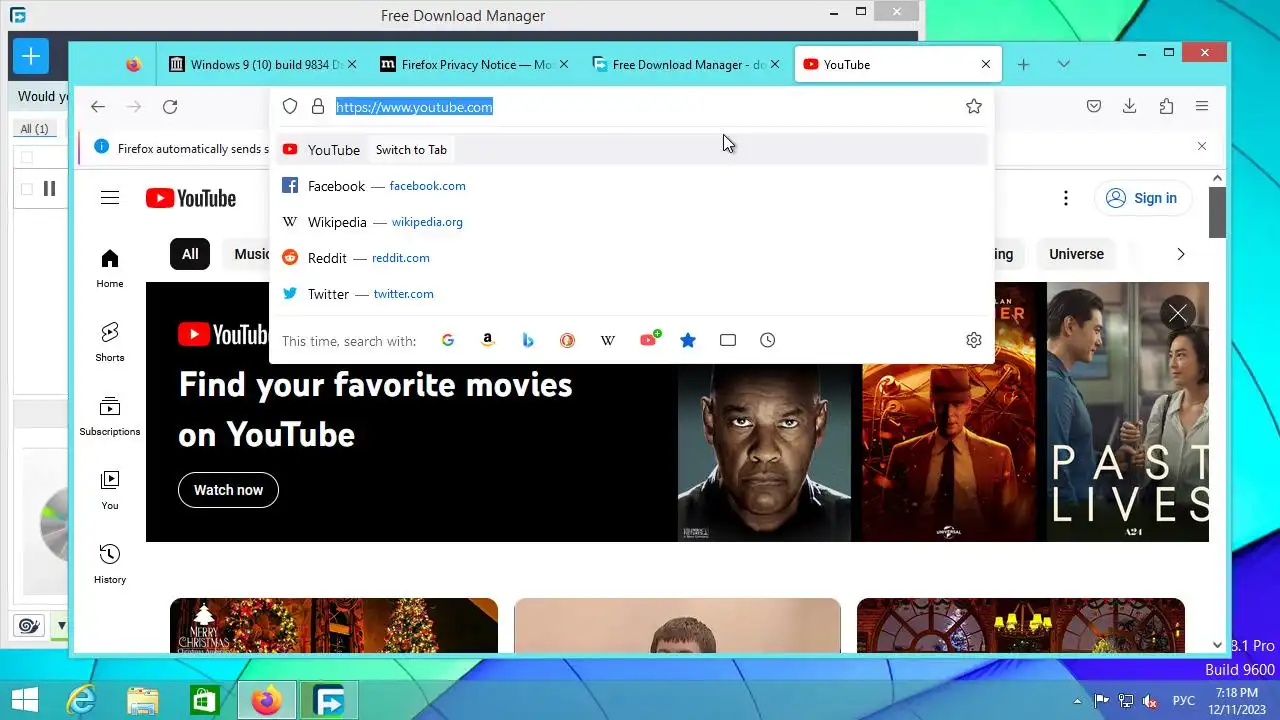1280x720 pixels.
Task: Dismiss Firefox notification bar X
Action: coord(1202,146)
